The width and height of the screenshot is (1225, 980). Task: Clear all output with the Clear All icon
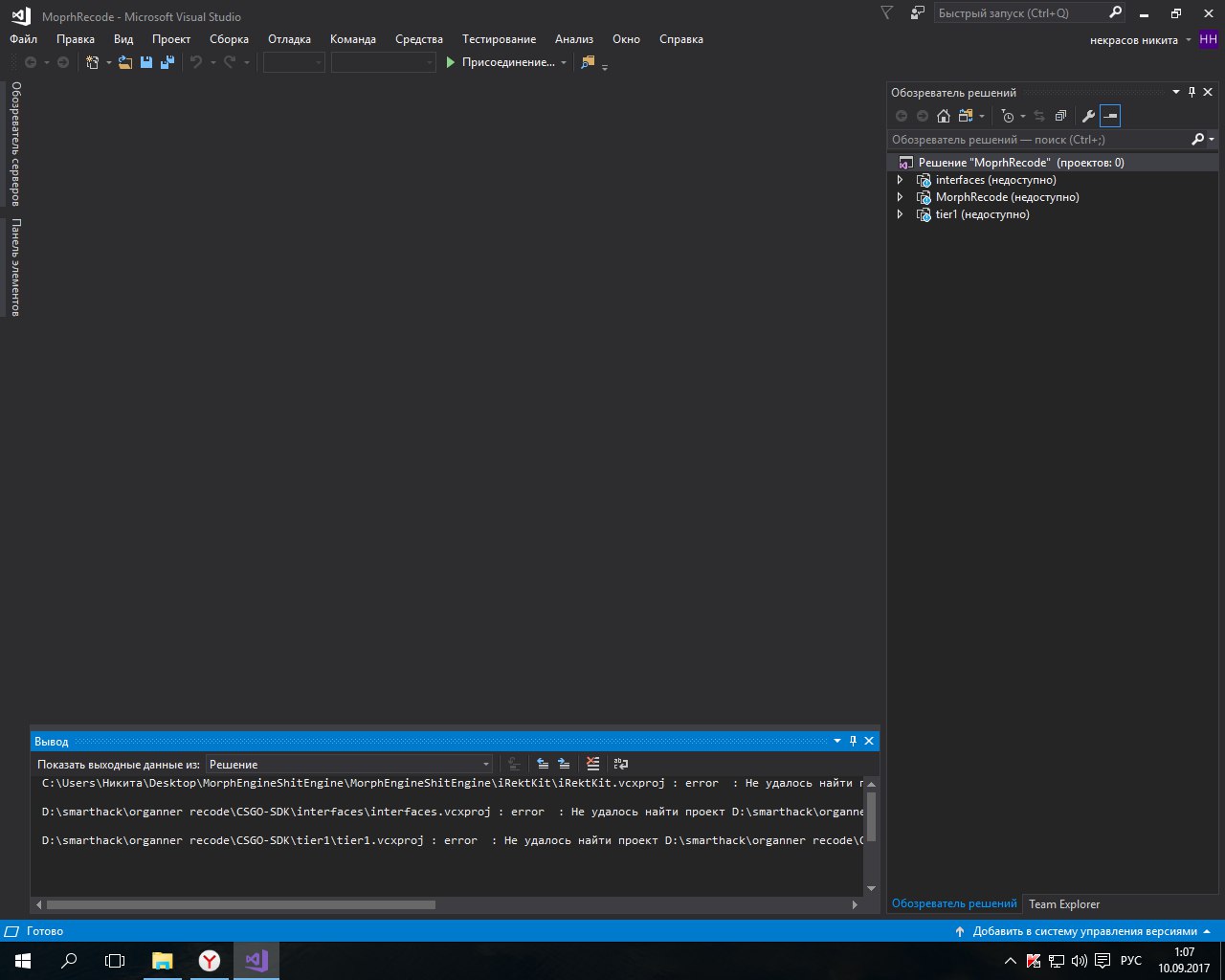(593, 764)
